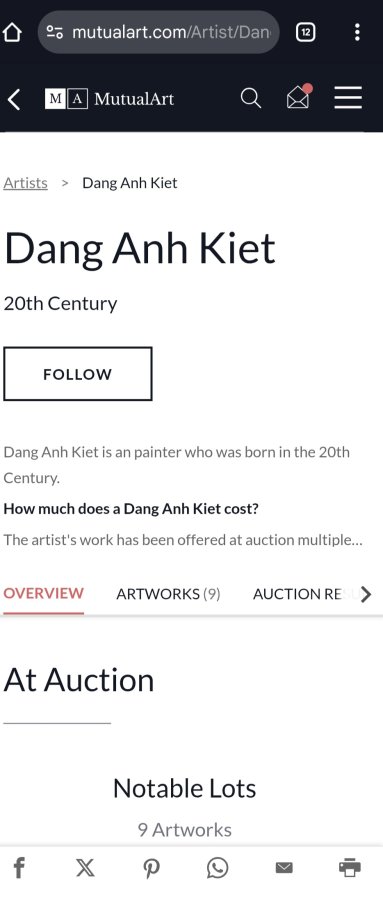Go back using the MutualArt back arrow

tap(14, 99)
